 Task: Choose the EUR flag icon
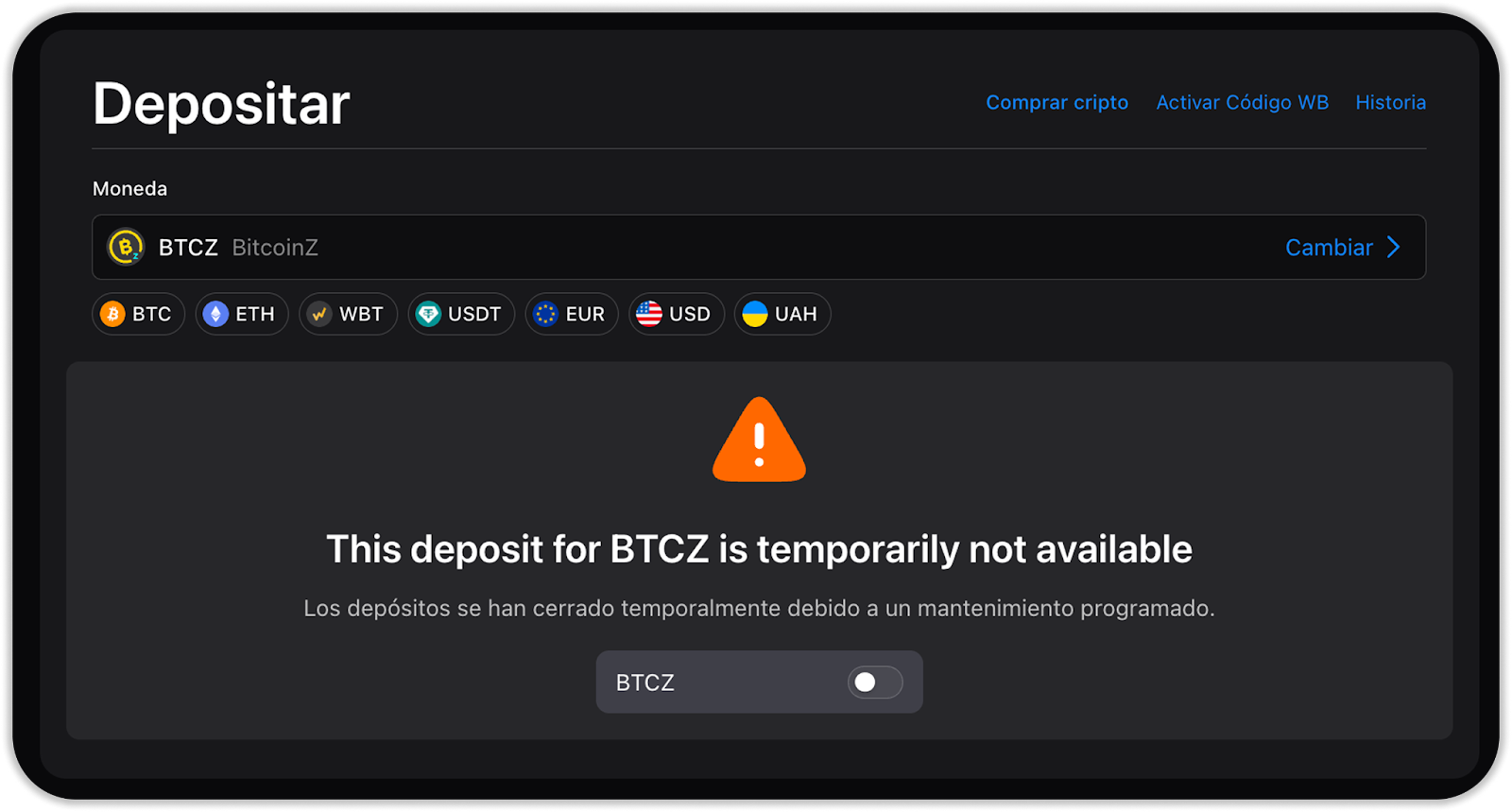[545, 314]
